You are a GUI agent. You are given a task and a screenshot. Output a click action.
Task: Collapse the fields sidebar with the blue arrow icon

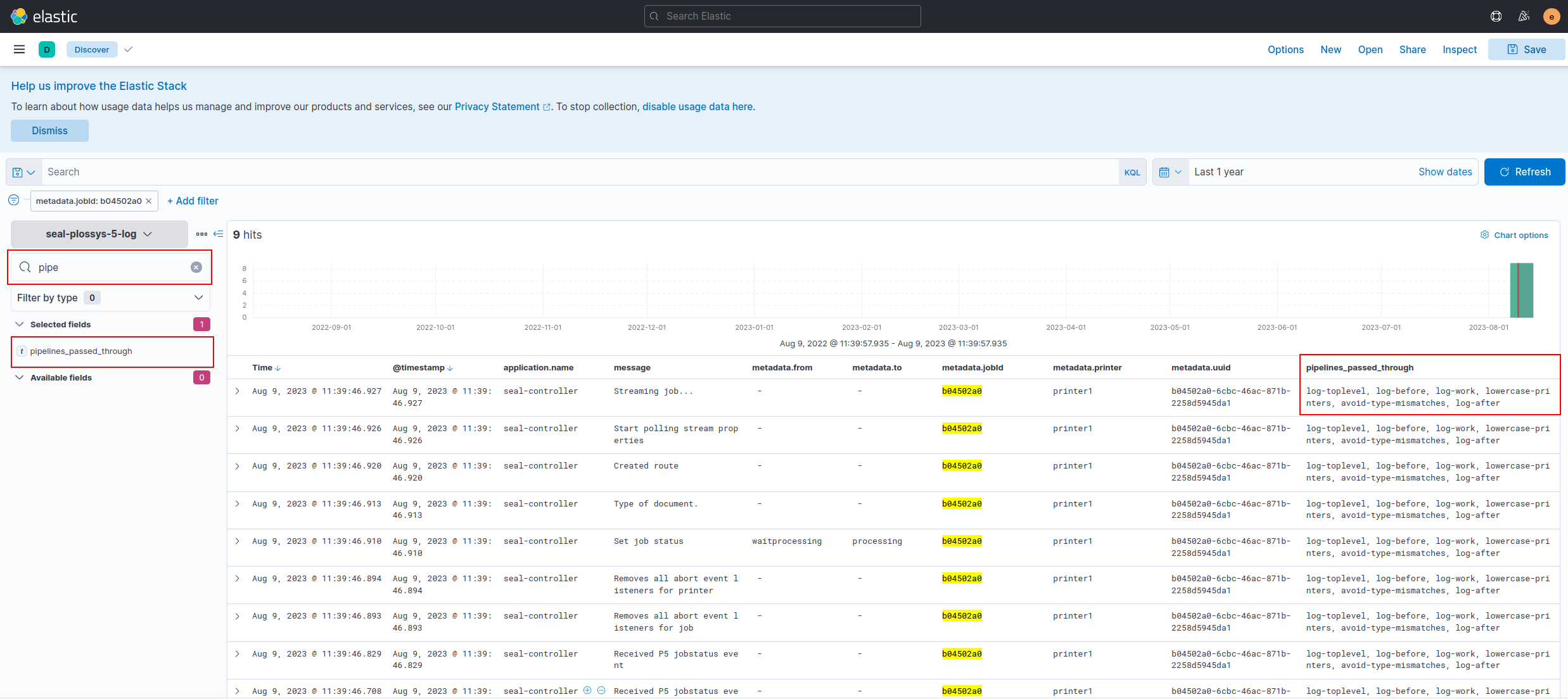tap(219, 234)
